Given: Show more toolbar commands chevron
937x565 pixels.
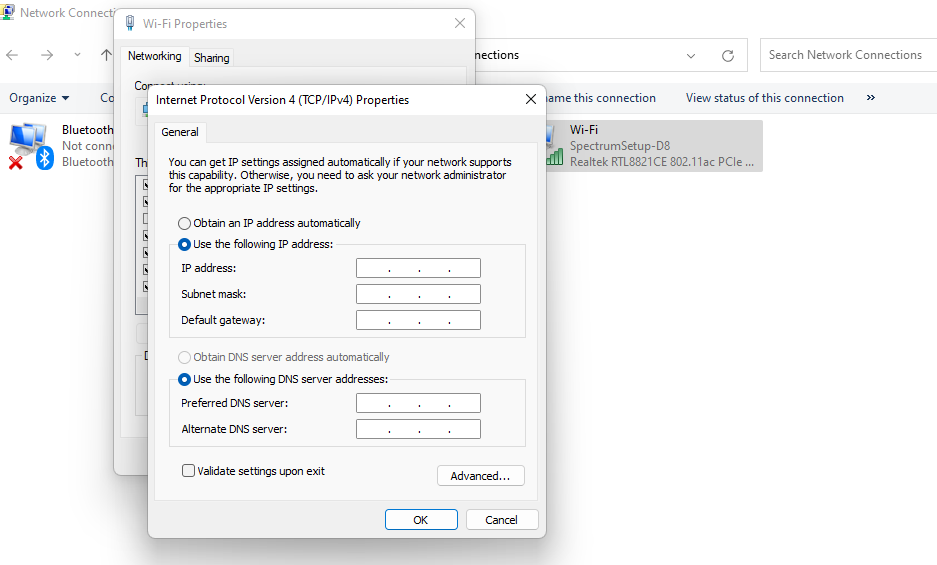Looking at the screenshot, I should [x=871, y=97].
